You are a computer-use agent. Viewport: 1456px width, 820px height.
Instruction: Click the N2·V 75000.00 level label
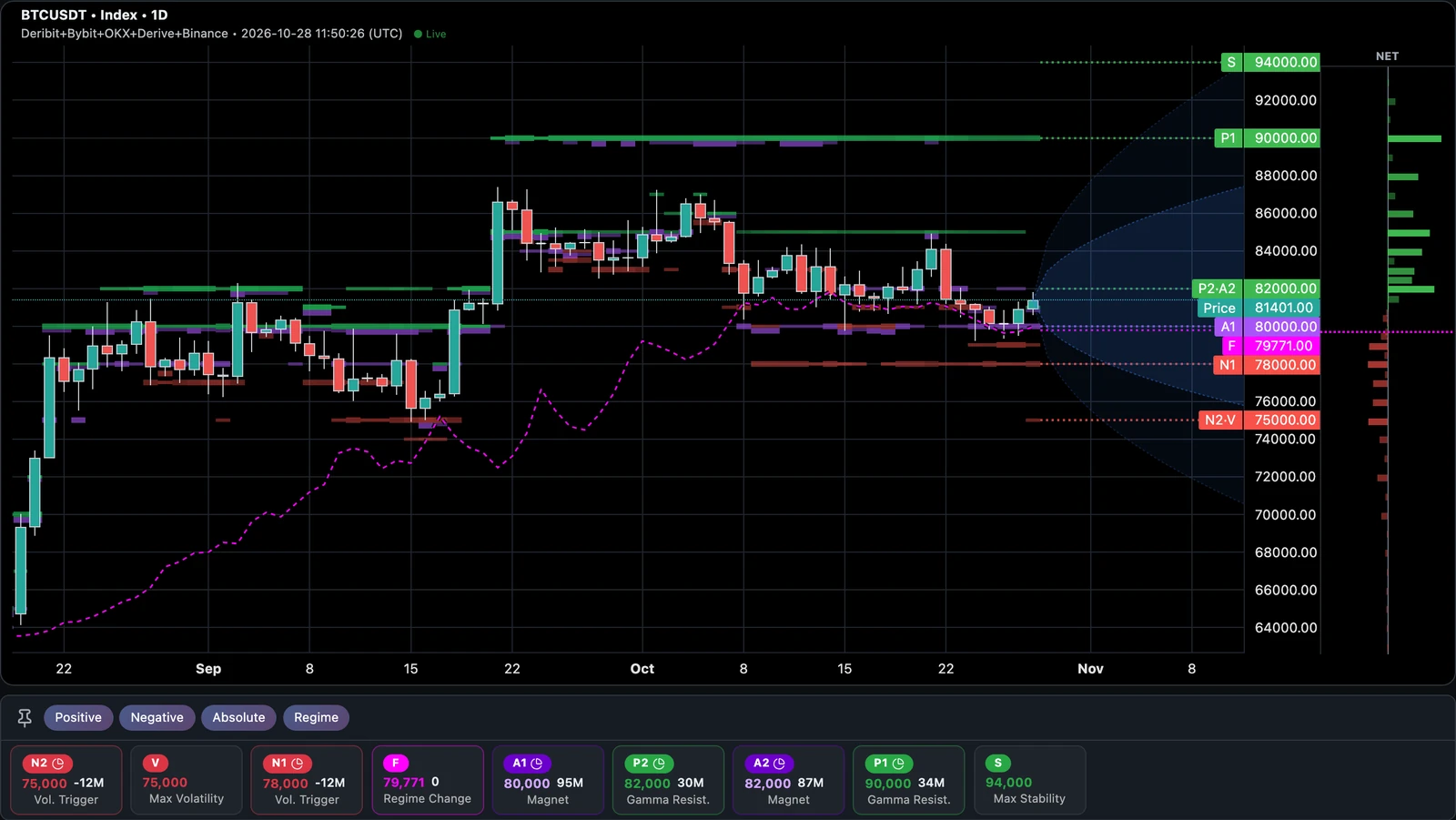(1259, 420)
